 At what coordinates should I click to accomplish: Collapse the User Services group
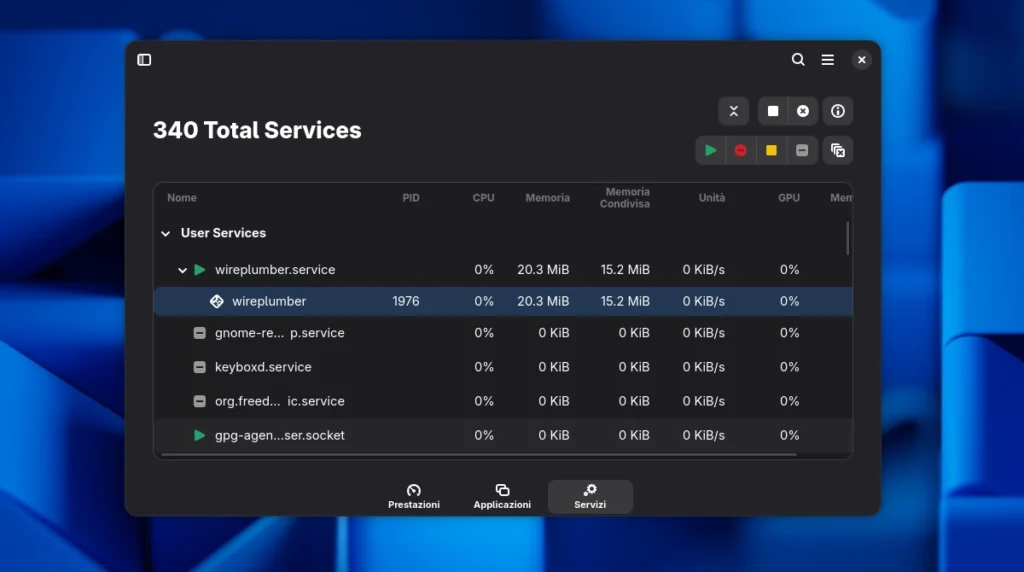pos(166,233)
